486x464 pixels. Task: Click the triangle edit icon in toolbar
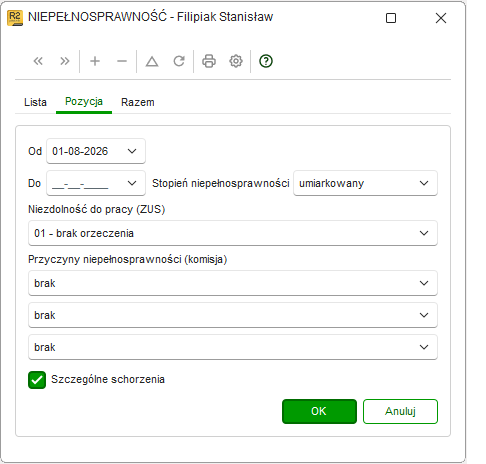click(x=152, y=61)
